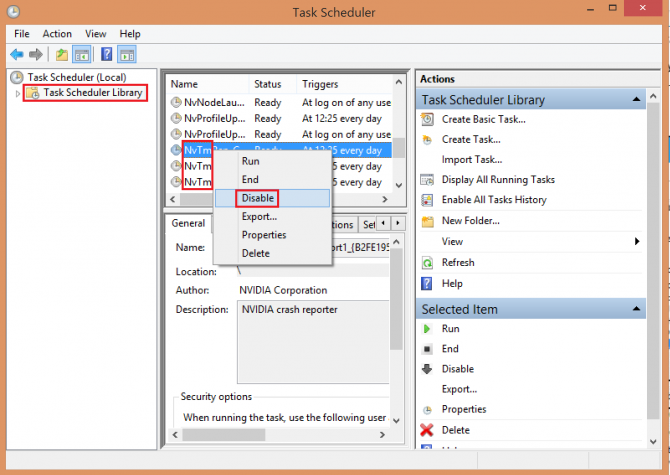Click the Create Task icon in Actions
Viewport: 670px width, 475px height.
[x=427, y=140]
